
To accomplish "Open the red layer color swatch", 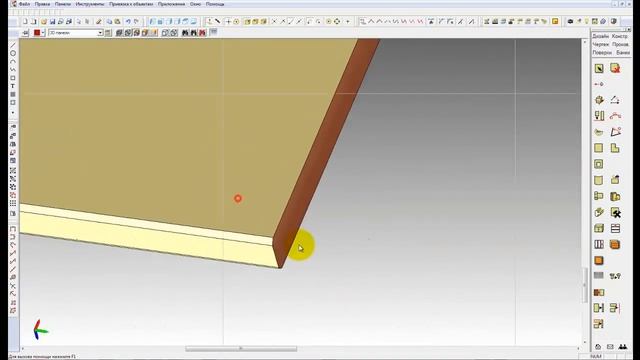I will pos(37,33).
